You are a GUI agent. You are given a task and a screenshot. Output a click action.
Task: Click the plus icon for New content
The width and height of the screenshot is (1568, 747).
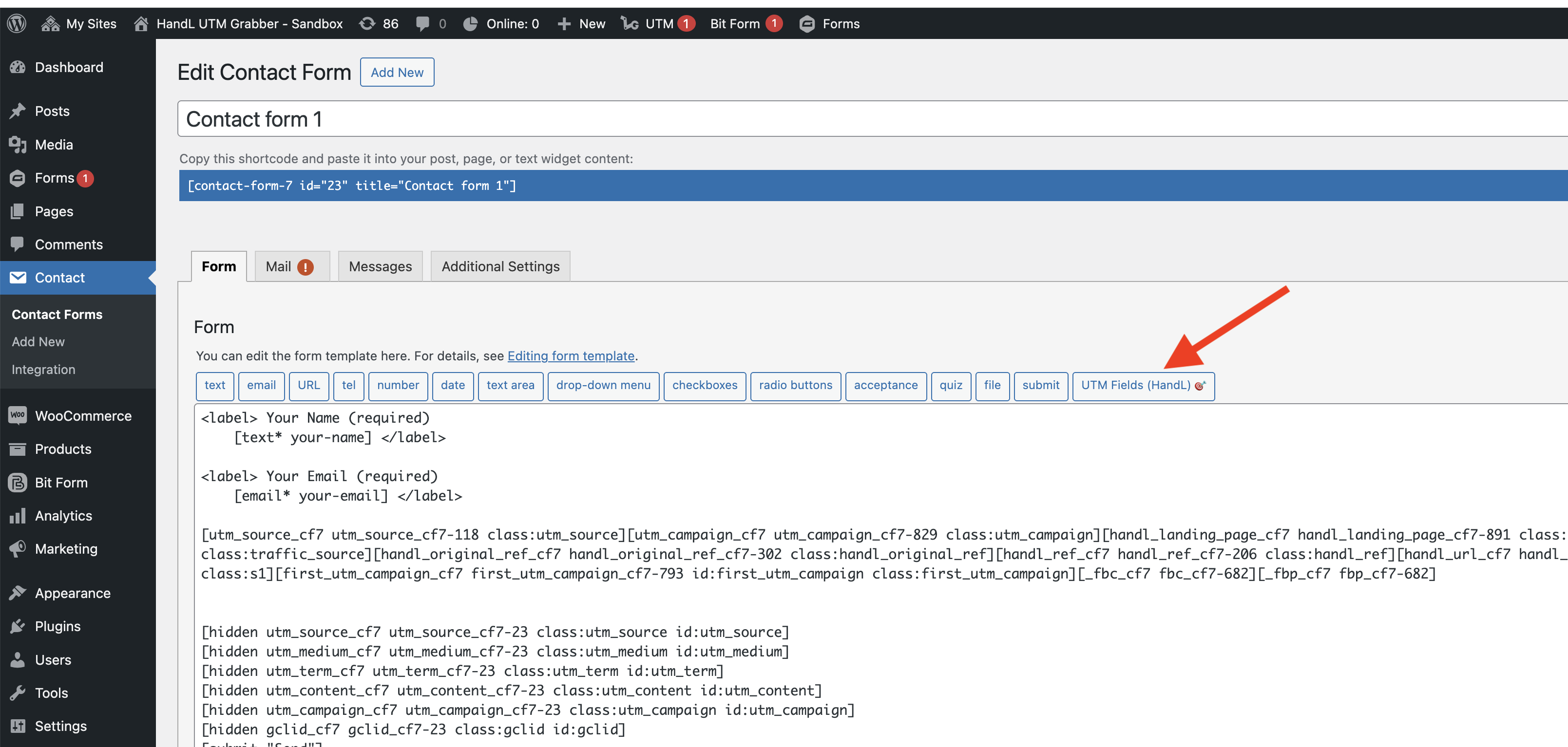(x=564, y=24)
